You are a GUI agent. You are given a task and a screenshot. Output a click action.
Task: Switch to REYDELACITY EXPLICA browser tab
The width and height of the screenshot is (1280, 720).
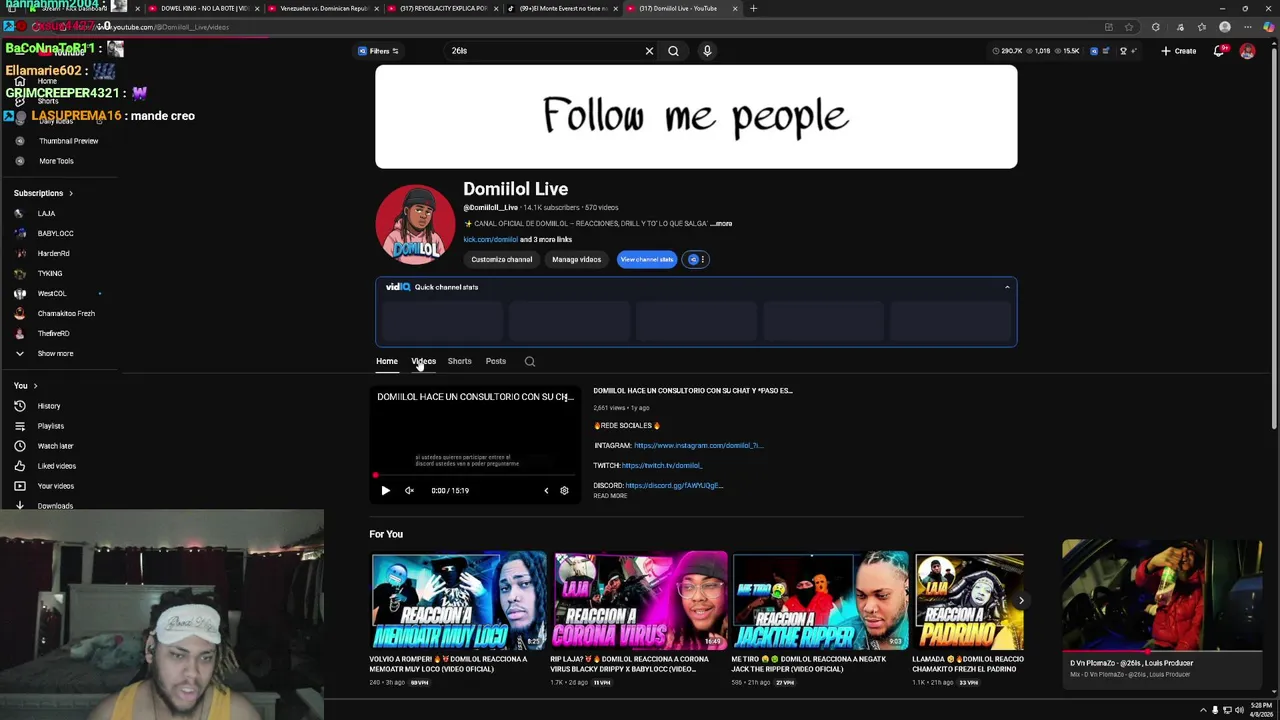click(442, 8)
